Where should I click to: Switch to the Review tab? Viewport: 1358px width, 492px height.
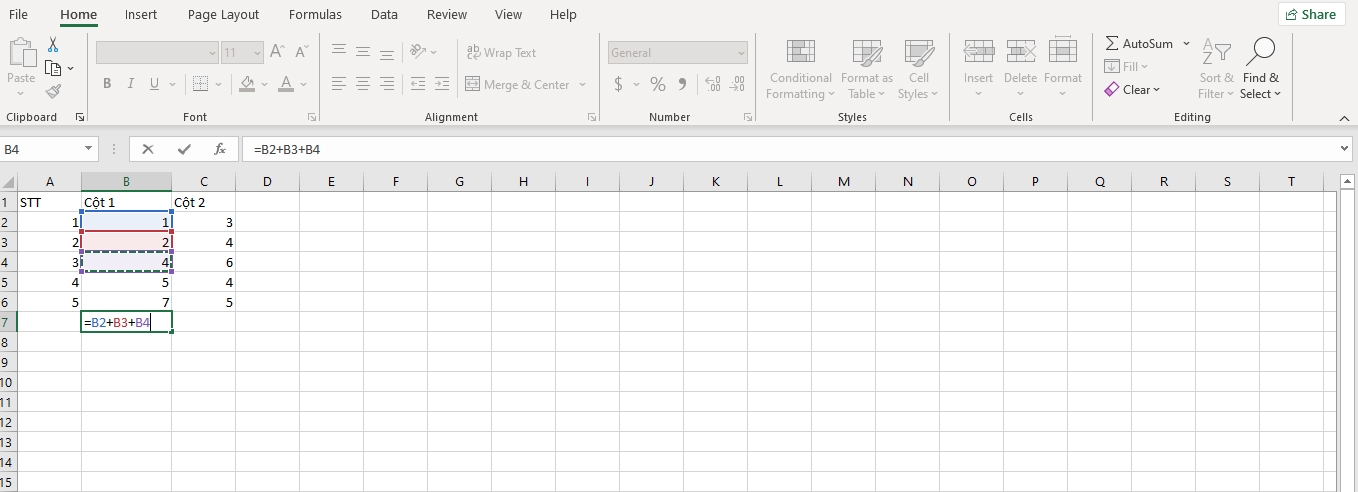tap(447, 14)
